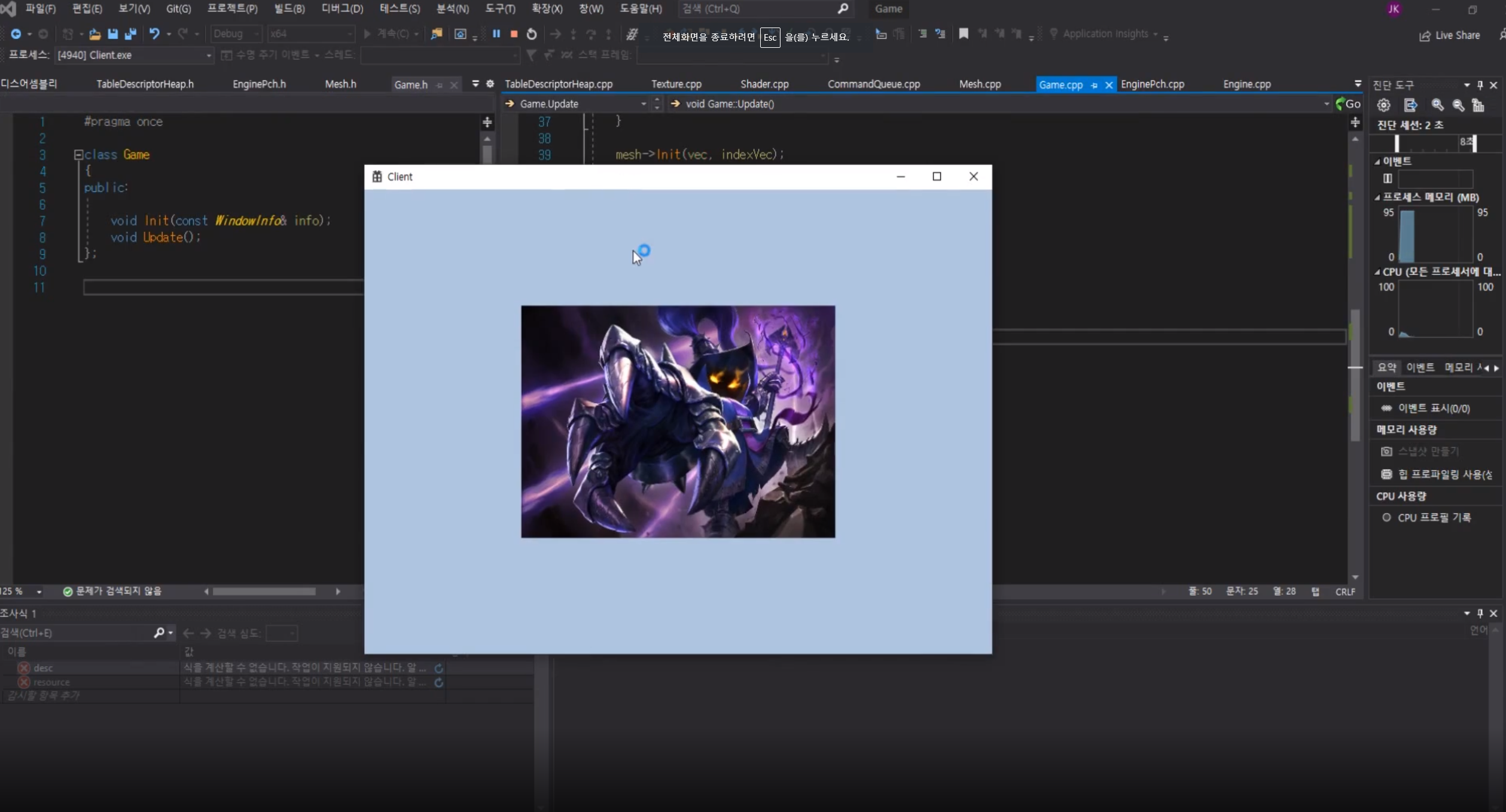Restart debugging with the circular arrow icon
Viewport: 1506px width, 812px height.
click(x=532, y=34)
